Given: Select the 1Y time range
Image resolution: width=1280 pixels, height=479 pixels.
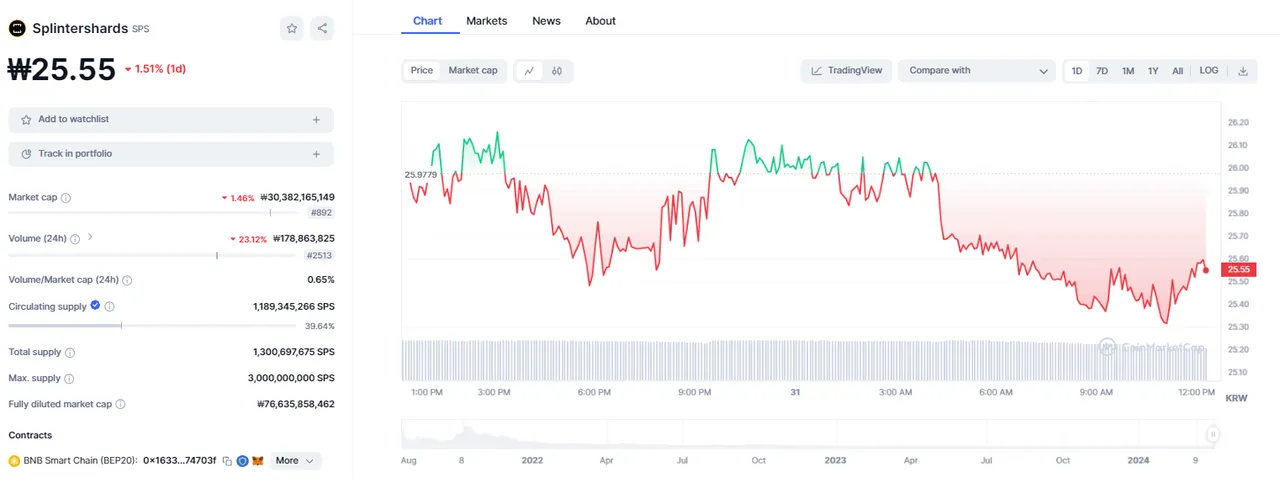Looking at the screenshot, I should [x=1153, y=71].
